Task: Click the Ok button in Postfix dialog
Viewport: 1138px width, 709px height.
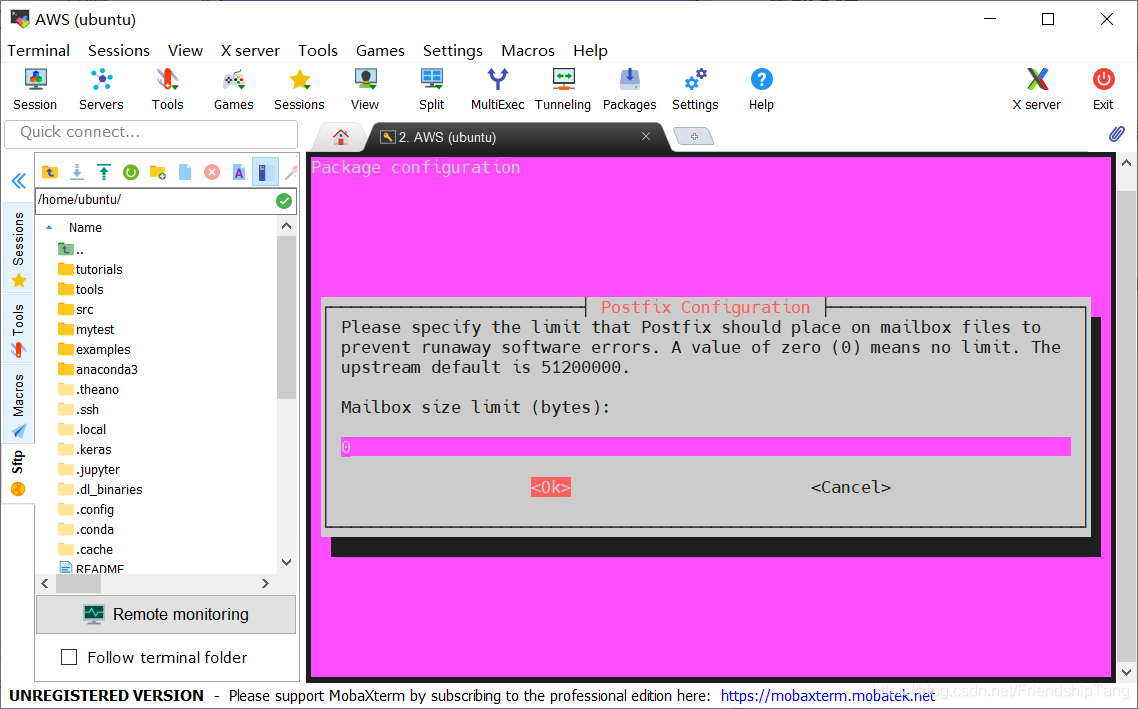Action: click(551, 487)
